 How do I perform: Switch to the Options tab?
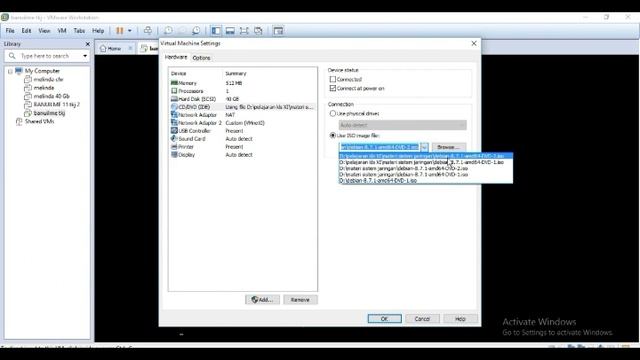pos(201,58)
